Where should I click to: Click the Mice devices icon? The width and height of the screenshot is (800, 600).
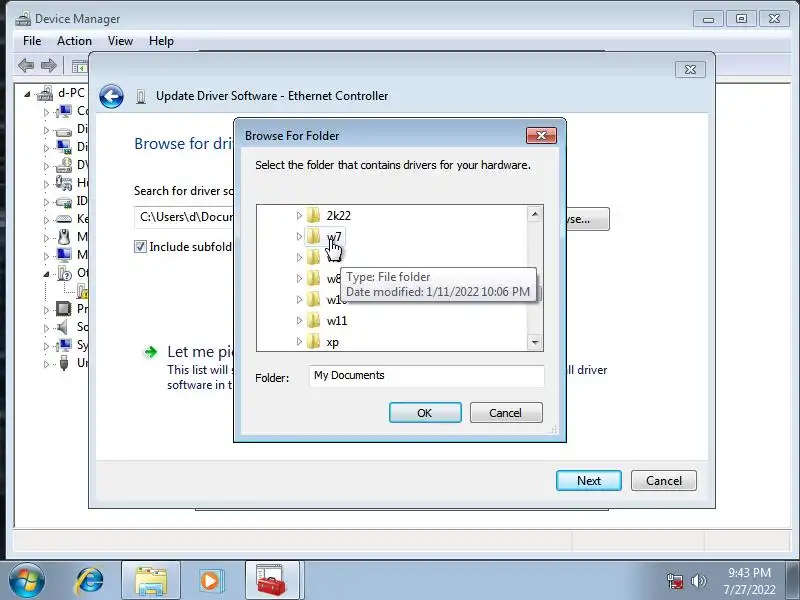point(64,237)
